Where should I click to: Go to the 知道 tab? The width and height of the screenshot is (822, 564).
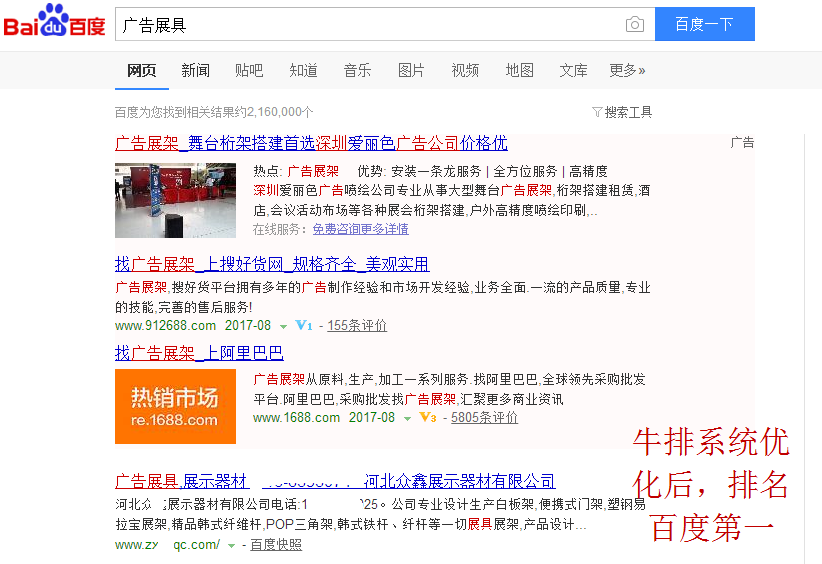[x=304, y=70]
